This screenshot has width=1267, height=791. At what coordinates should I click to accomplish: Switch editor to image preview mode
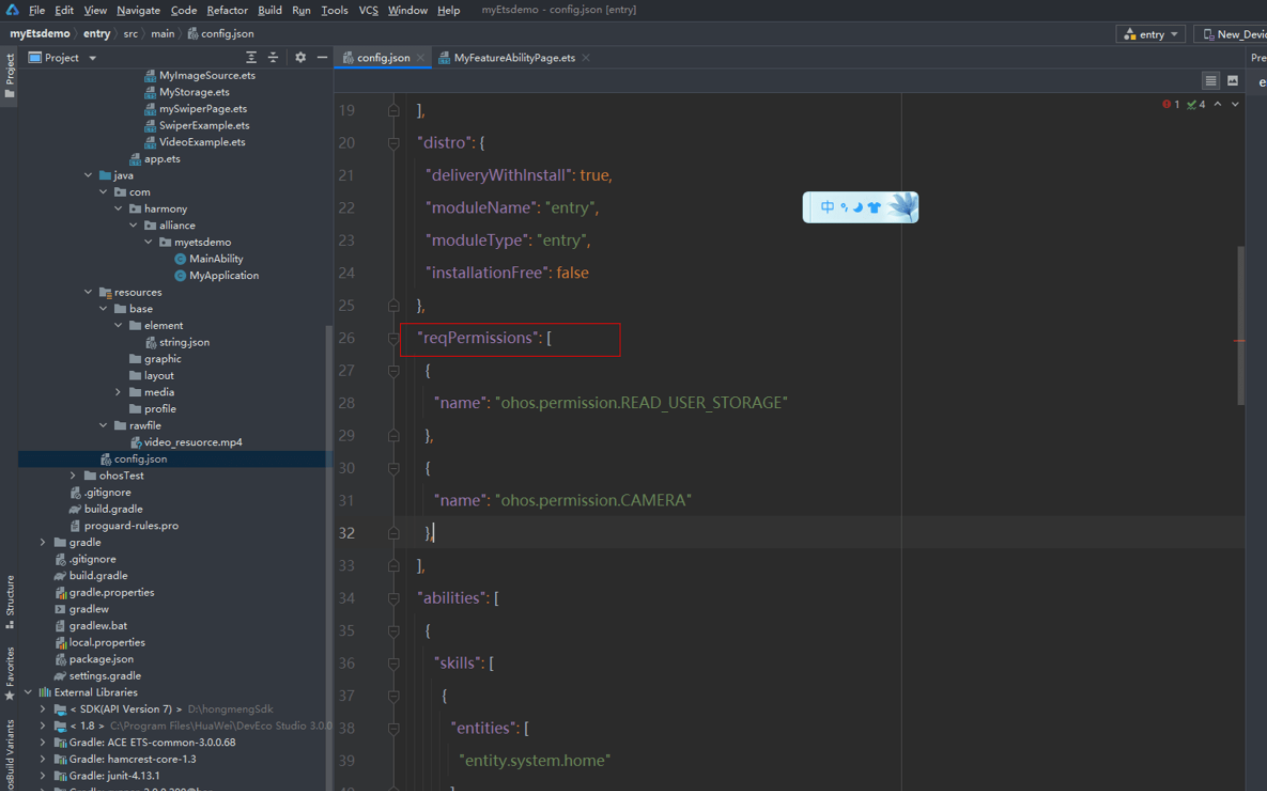click(x=1232, y=81)
